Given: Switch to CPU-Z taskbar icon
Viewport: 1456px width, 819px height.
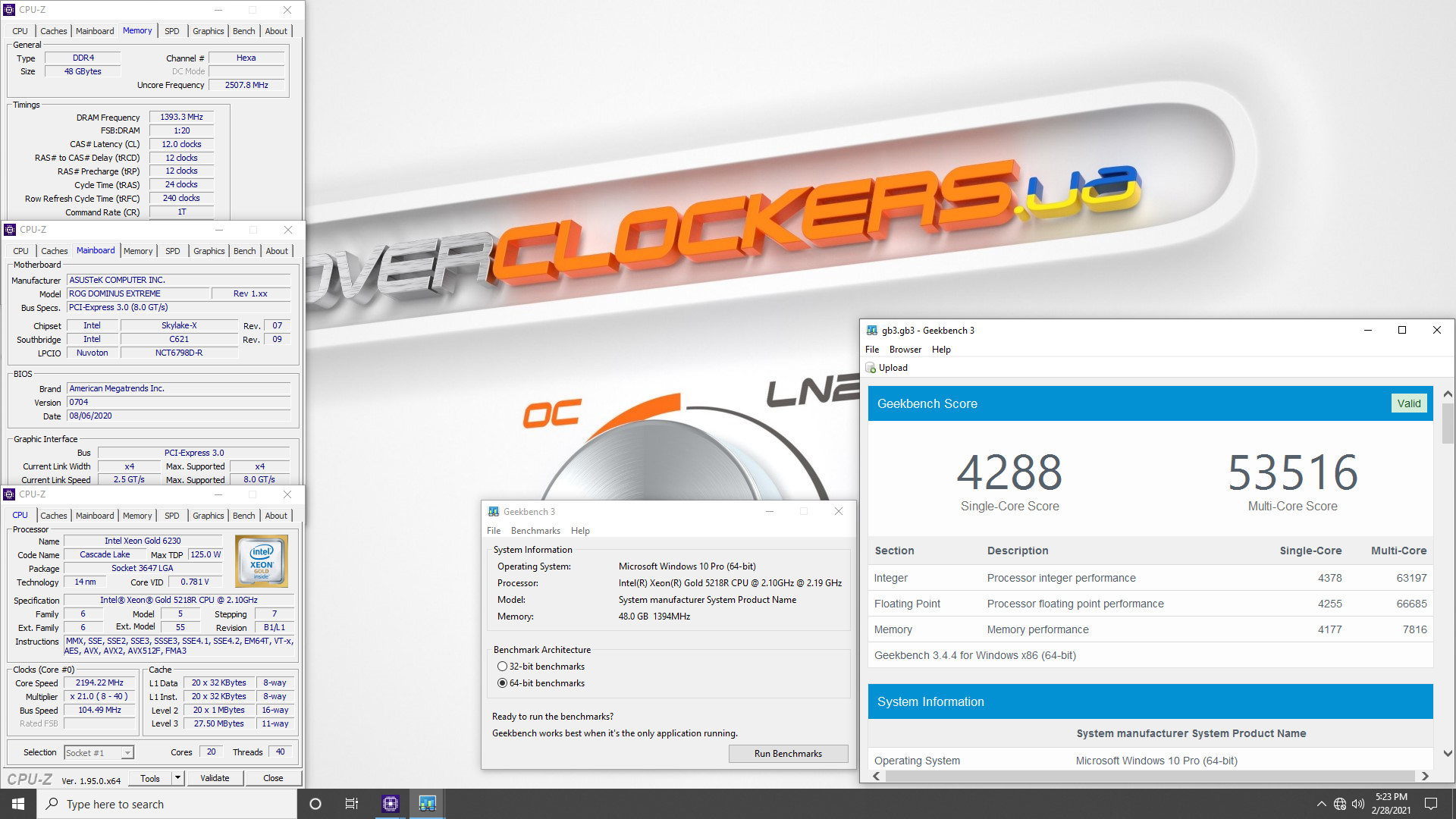Looking at the screenshot, I should point(391,804).
